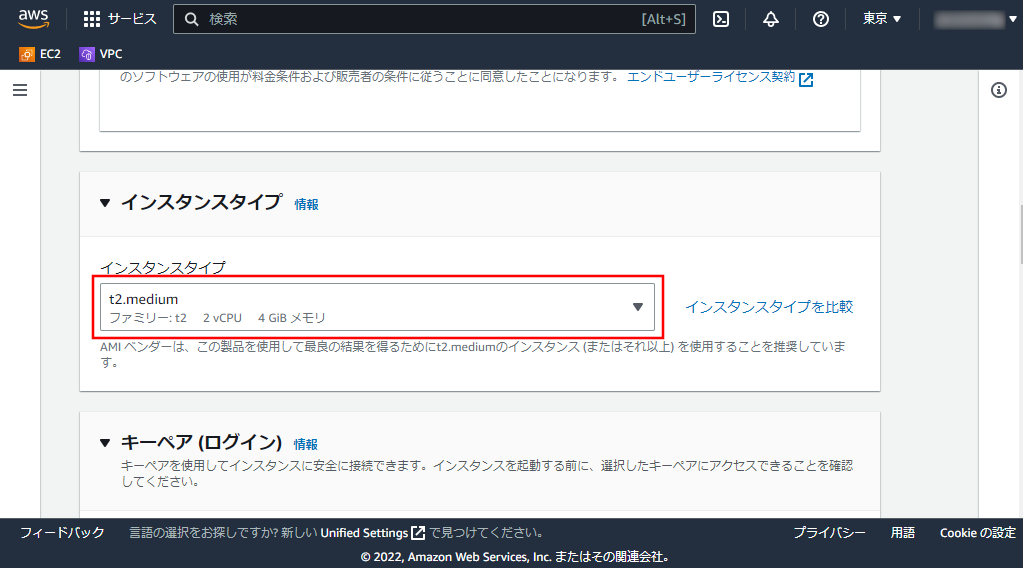Open the 東京 region dropdown
The width and height of the screenshot is (1023, 568).
[881, 19]
